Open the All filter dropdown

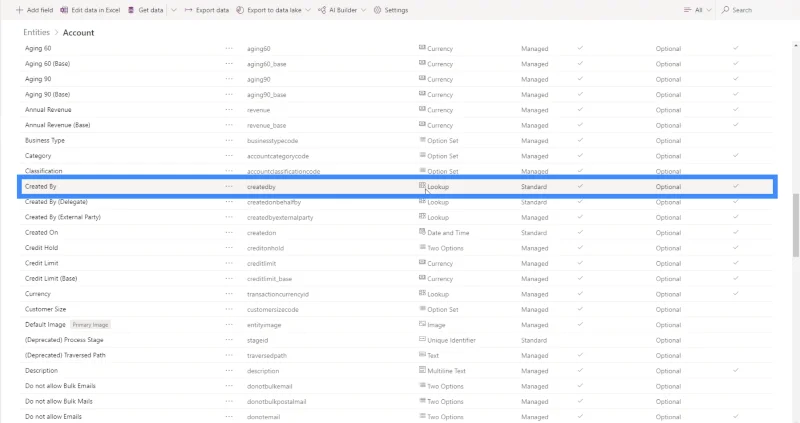[698, 10]
